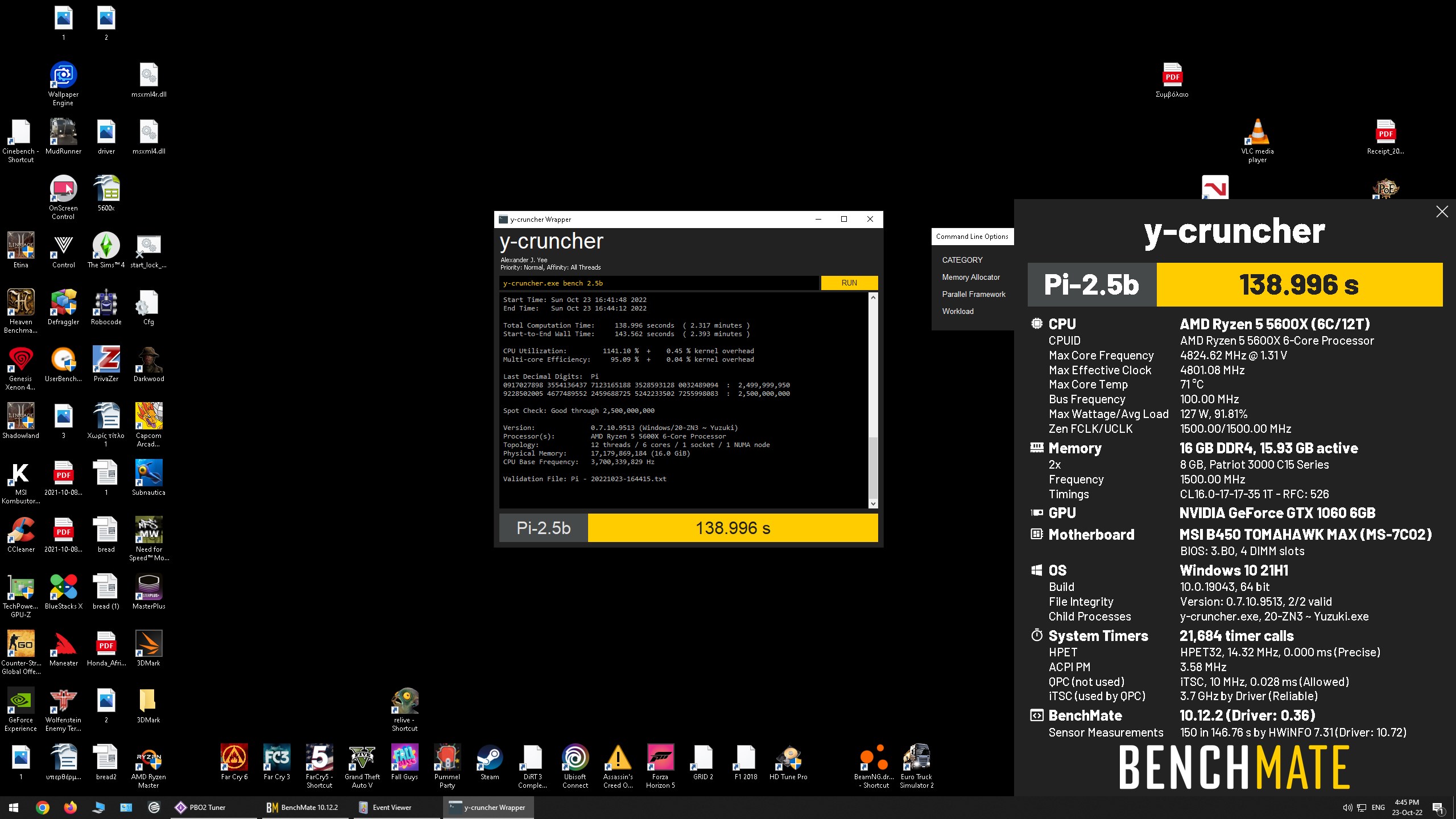The width and height of the screenshot is (1456, 819).
Task: Open the relive Shortcut desktop icon
Action: 404,709
